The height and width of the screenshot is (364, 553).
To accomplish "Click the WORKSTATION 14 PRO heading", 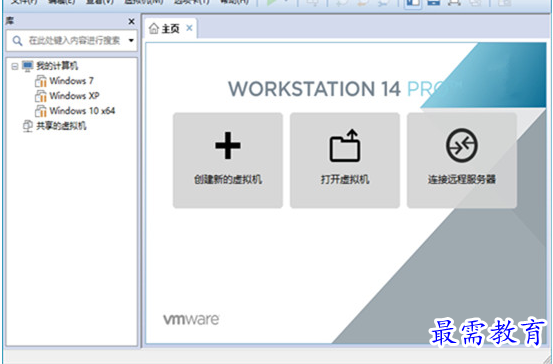I will [346, 89].
